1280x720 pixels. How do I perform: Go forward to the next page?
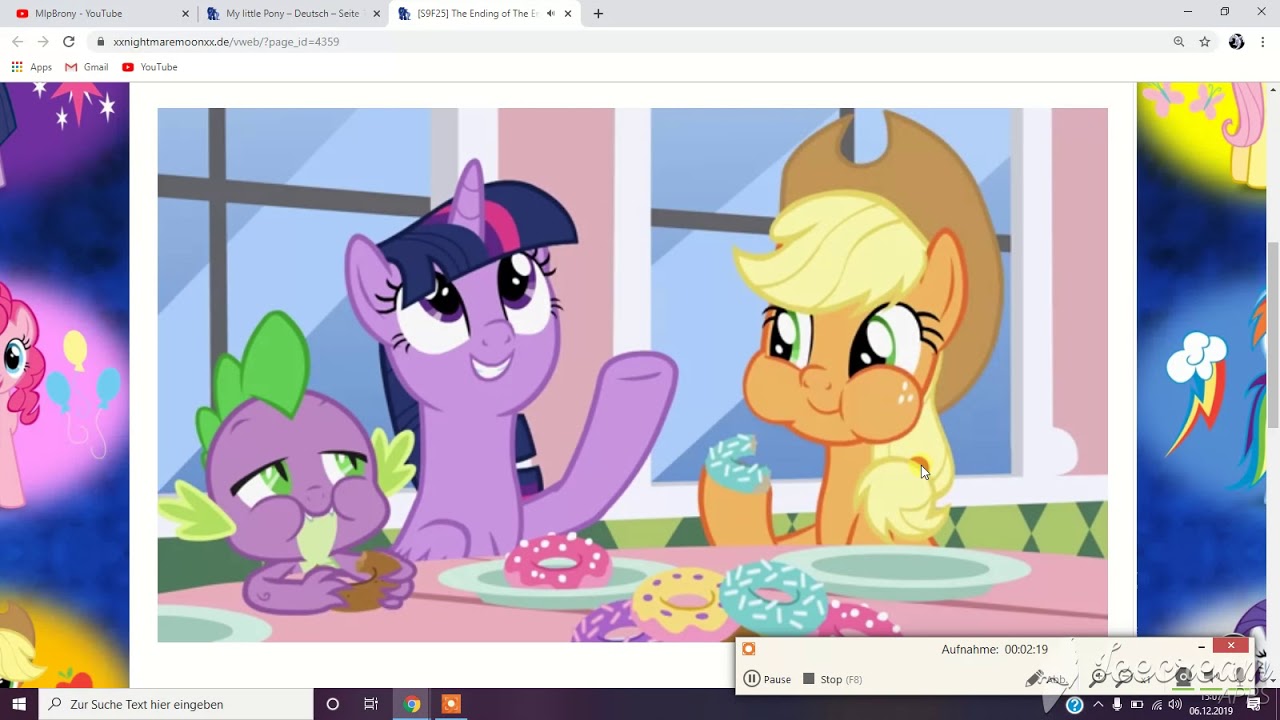tap(43, 42)
